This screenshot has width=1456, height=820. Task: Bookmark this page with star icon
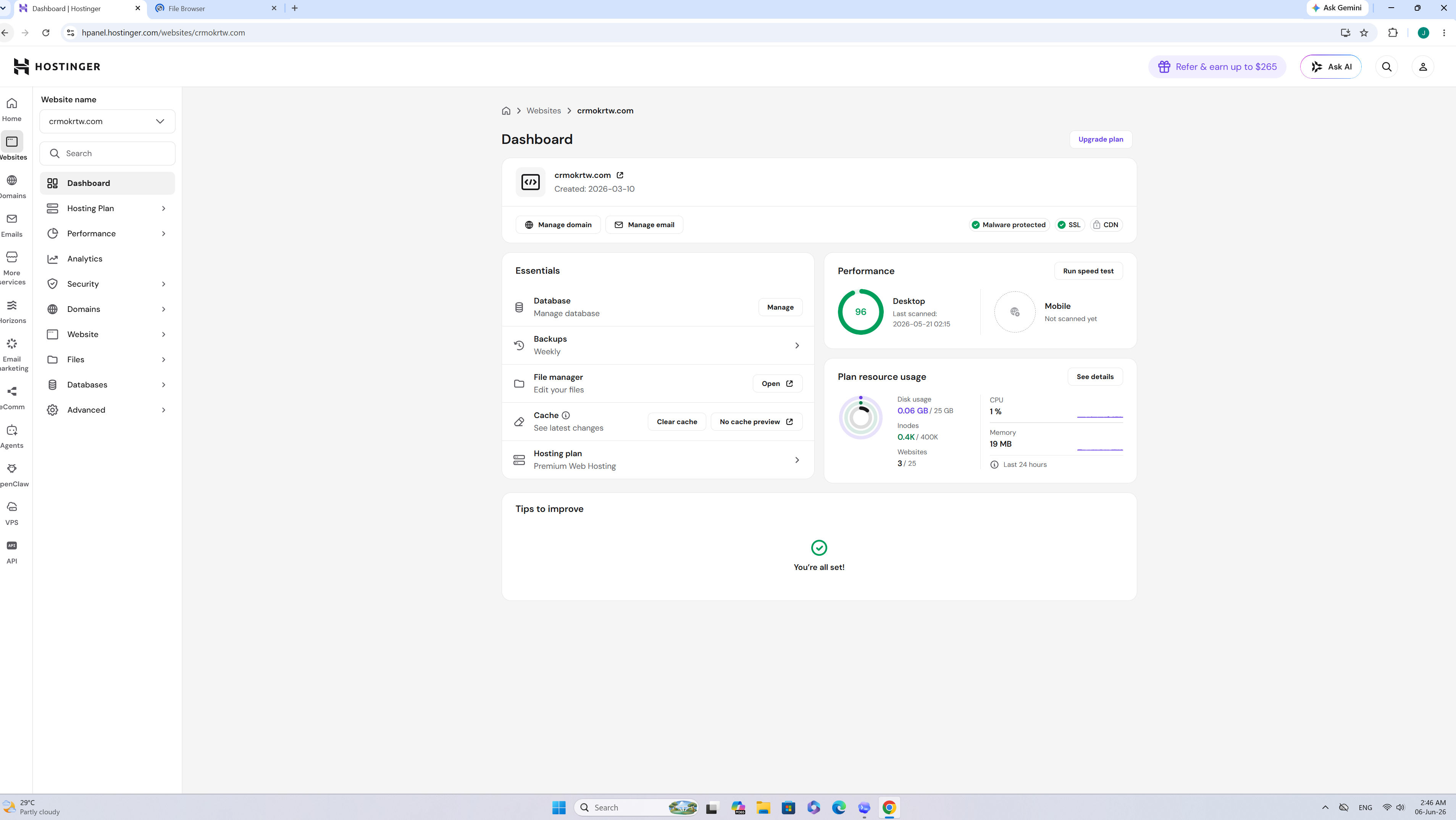pos(1364,33)
